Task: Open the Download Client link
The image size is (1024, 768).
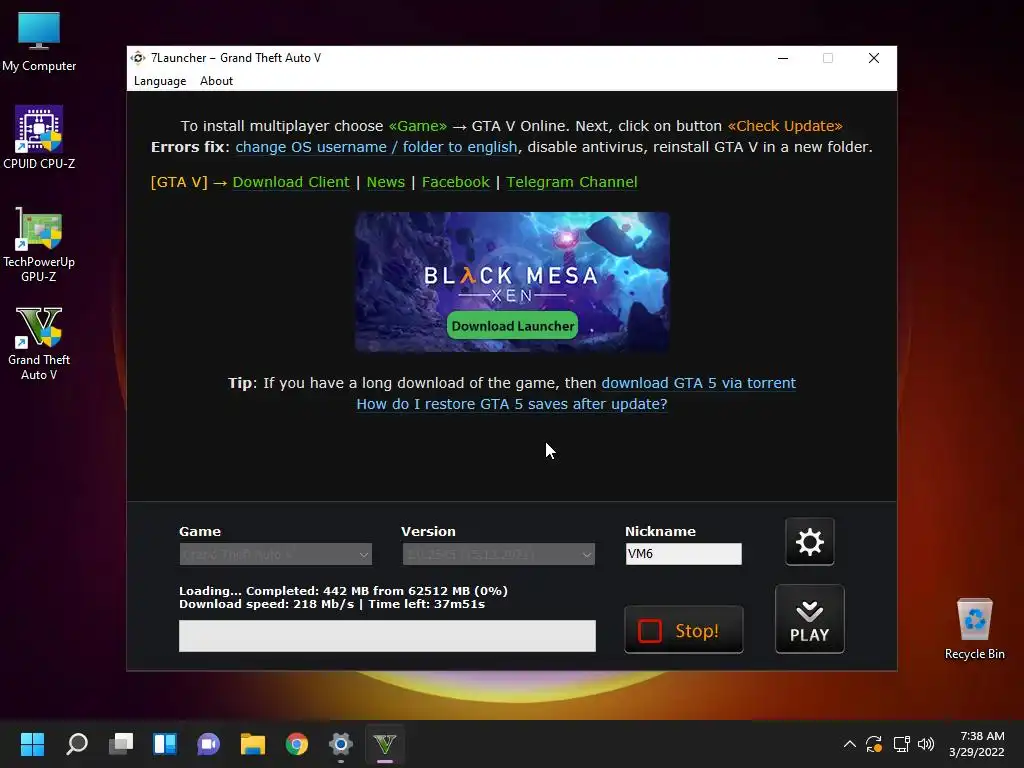Action: (291, 182)
